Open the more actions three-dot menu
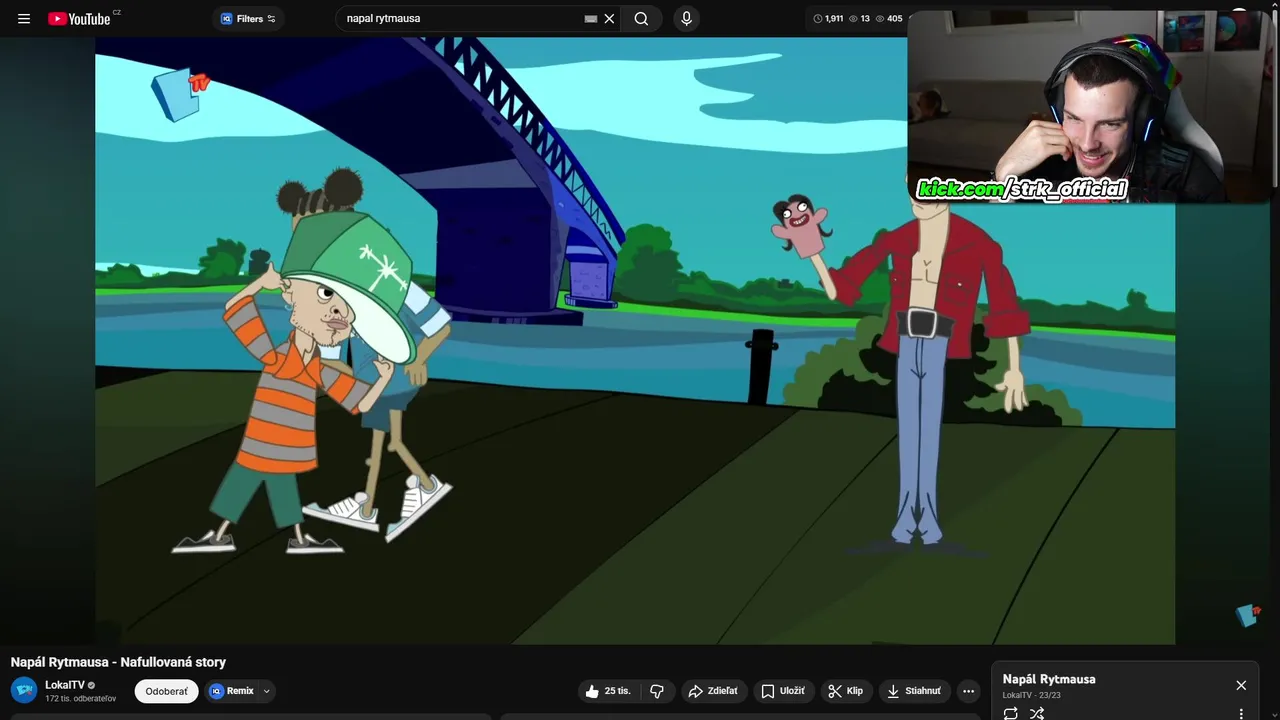This screenshot has height=720, width=1280. click(x=968, y=691)
